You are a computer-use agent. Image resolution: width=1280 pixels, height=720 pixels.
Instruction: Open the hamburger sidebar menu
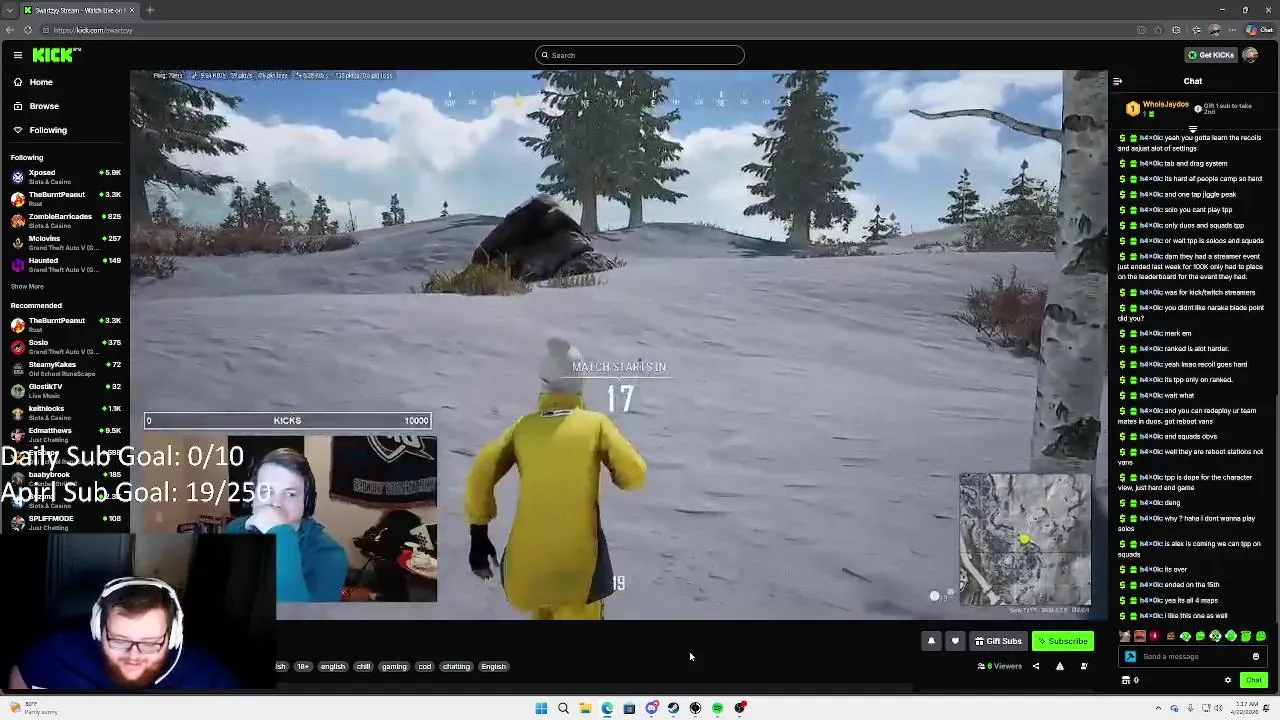[18, 55]
